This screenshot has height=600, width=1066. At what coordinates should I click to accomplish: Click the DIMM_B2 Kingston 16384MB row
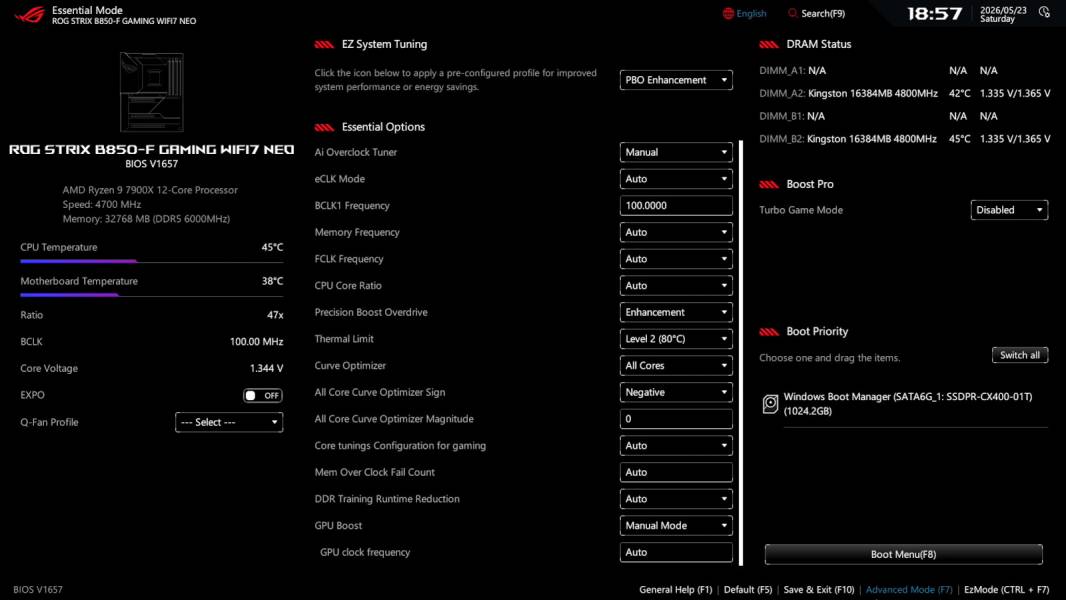coord(905,139)
